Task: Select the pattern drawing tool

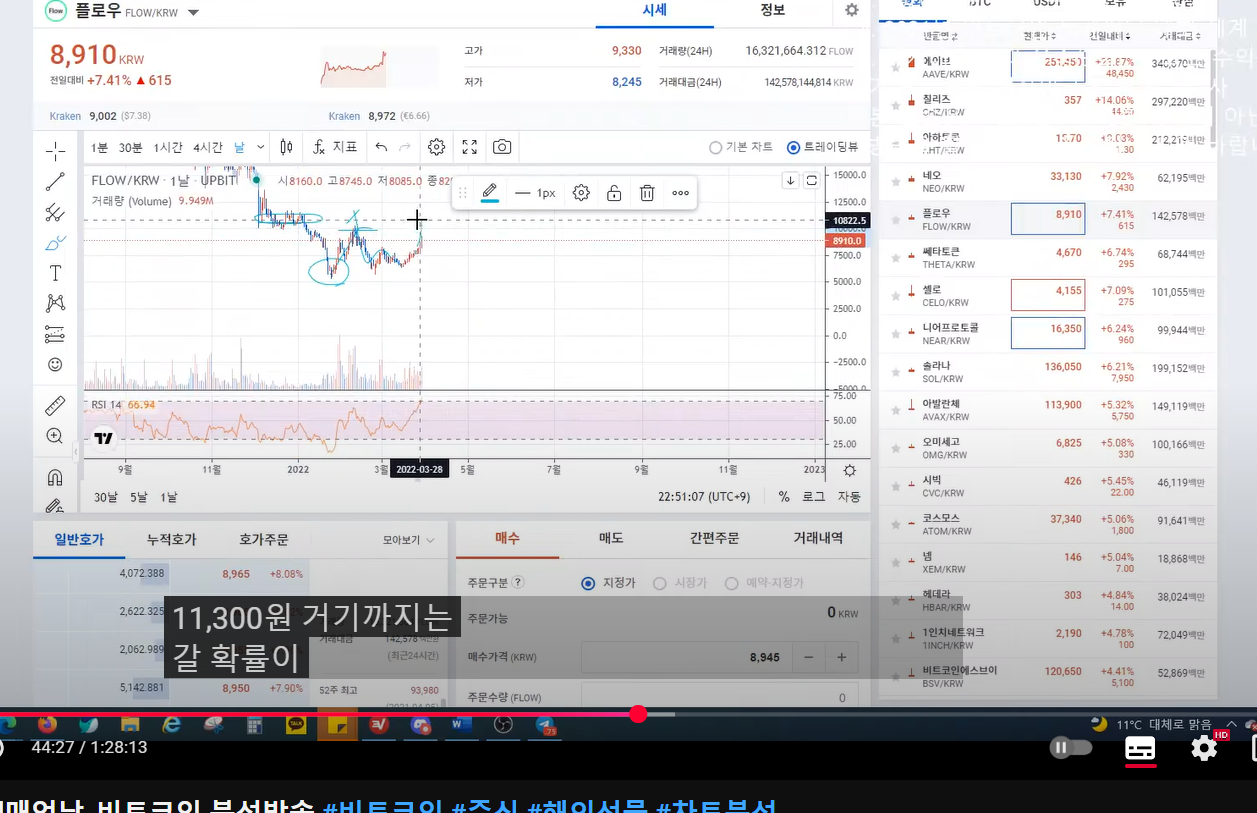Action: tap(55, 303)
